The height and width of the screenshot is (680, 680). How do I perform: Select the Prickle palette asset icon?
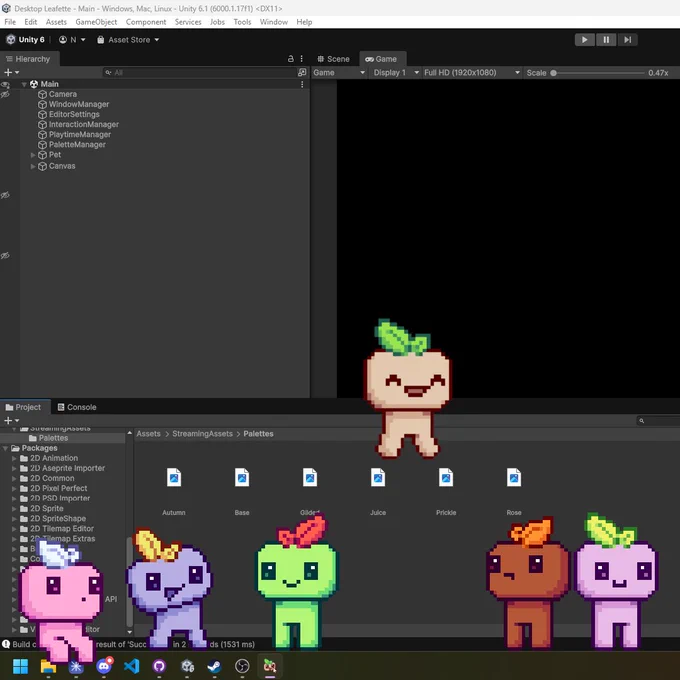(x=446, y=477)
